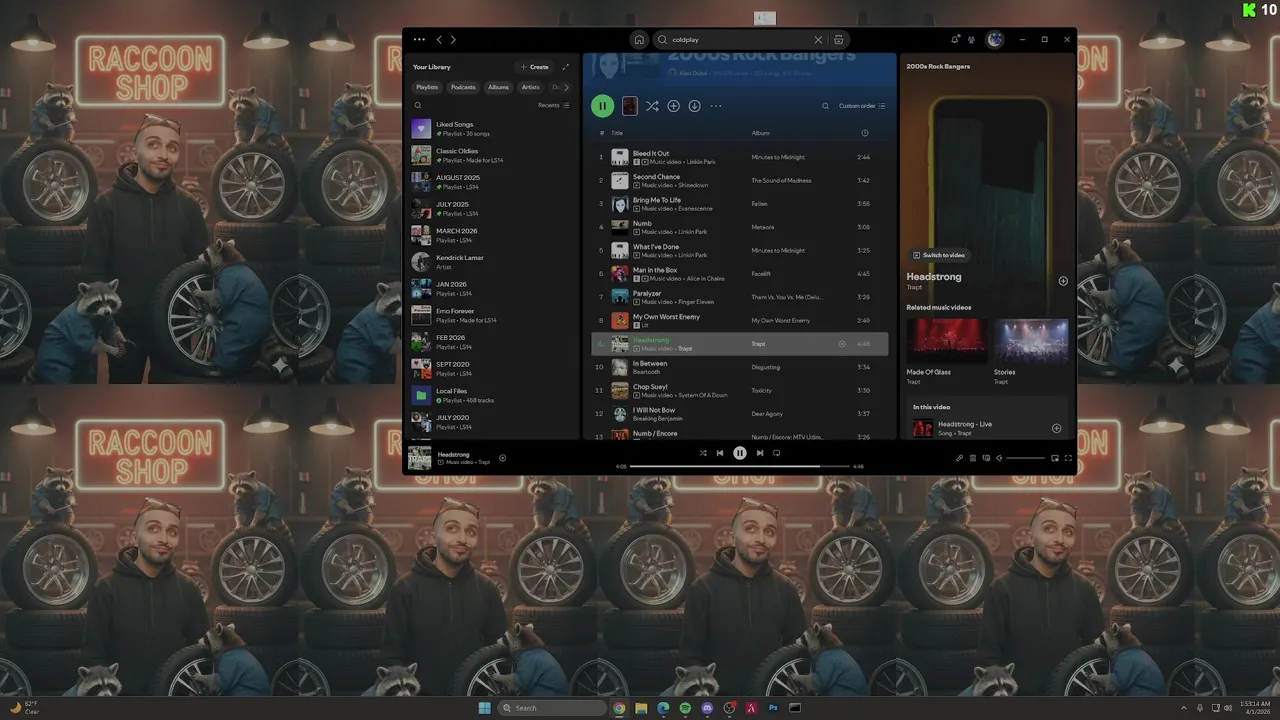Image resolution: width=1280 pixels, height=720 pixels.
Task: Skip to the next track
Action: click(760, 453)
